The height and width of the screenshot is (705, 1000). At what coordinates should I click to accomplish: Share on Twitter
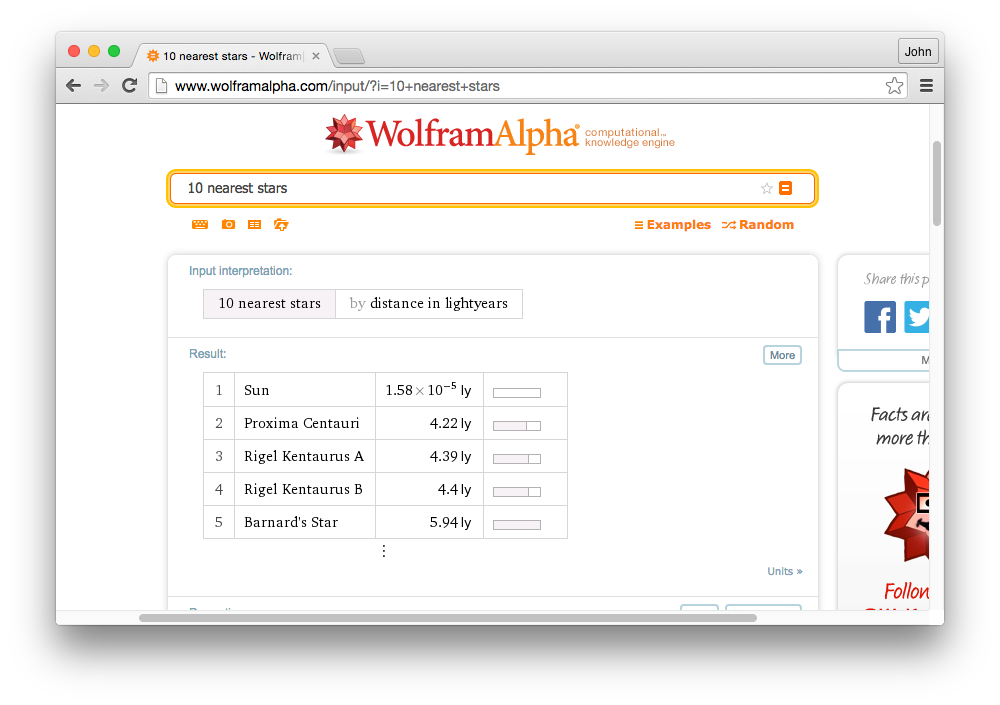(x=916, y=317)
